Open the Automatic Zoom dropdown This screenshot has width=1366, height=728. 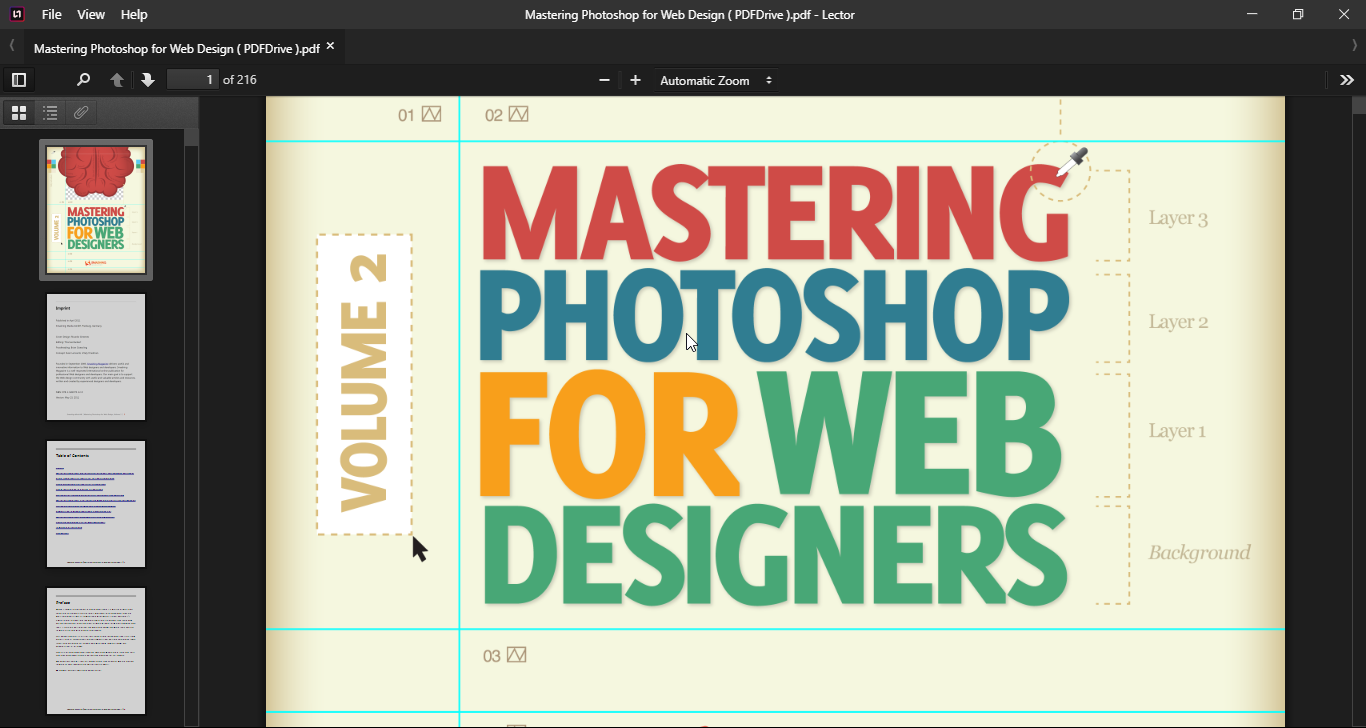coord(716,80)
